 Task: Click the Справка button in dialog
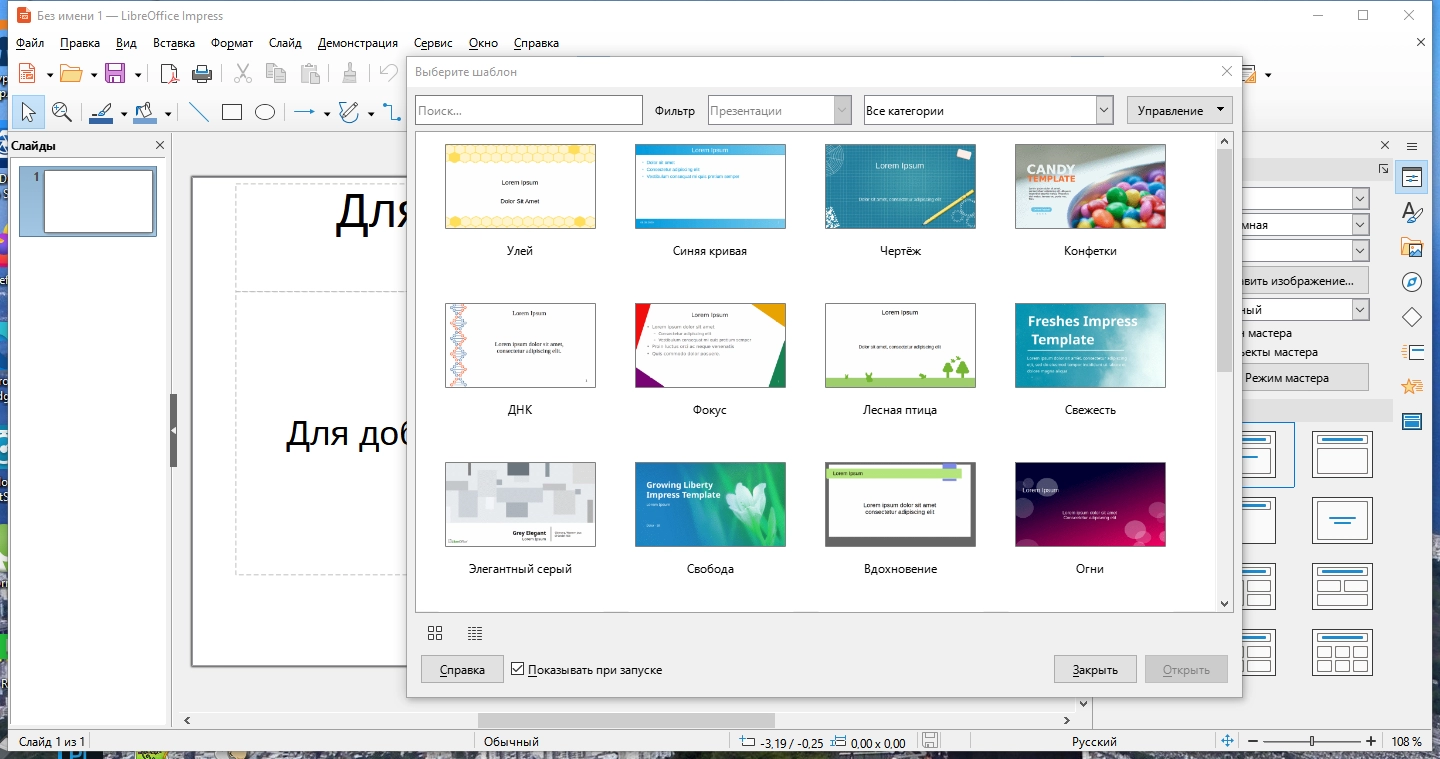[x=462, y=669]
